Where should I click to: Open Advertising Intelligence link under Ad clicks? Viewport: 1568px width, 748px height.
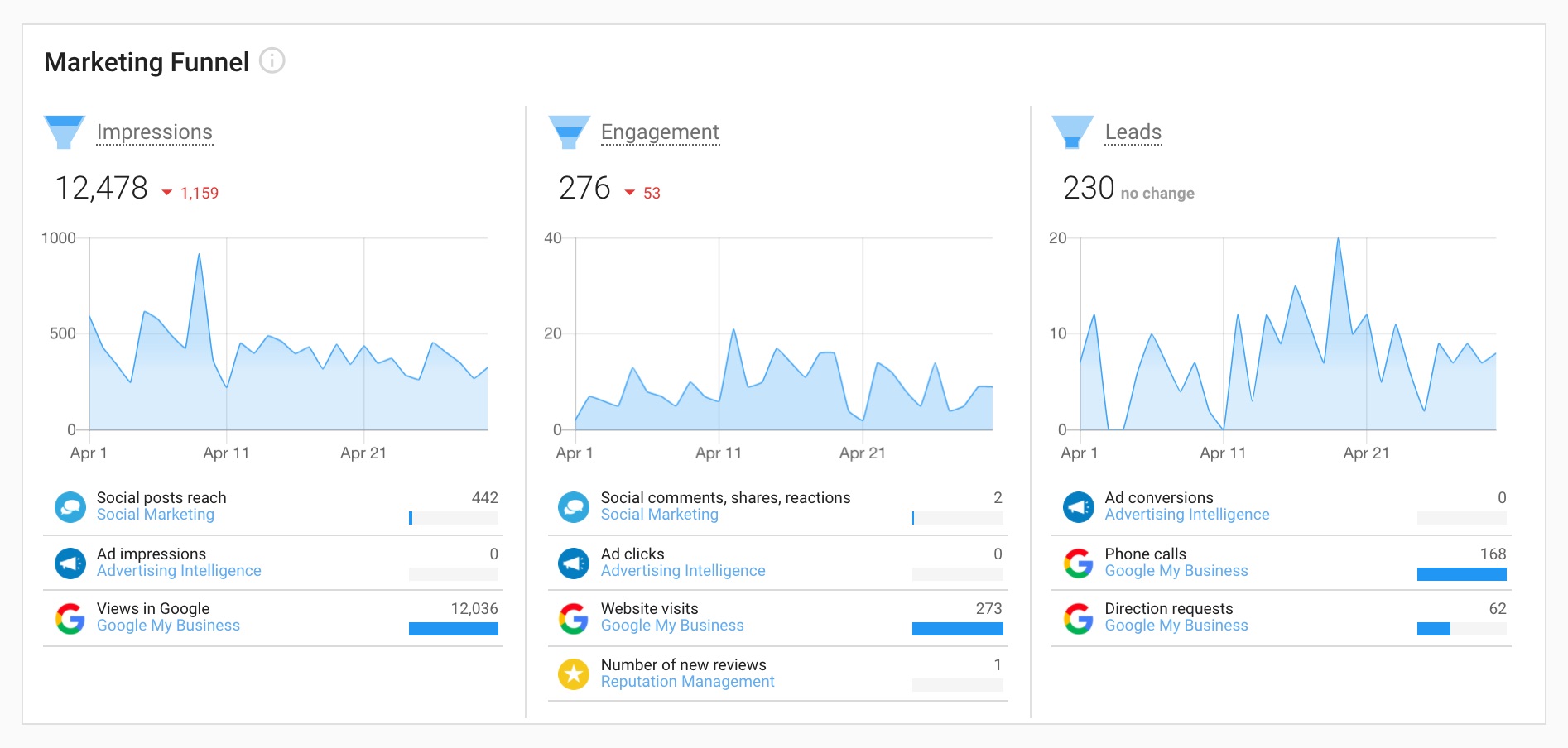(683, 571)
